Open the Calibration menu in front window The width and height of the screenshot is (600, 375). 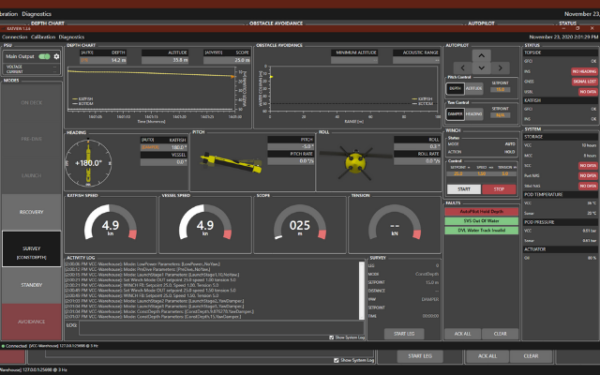(43, 37)
